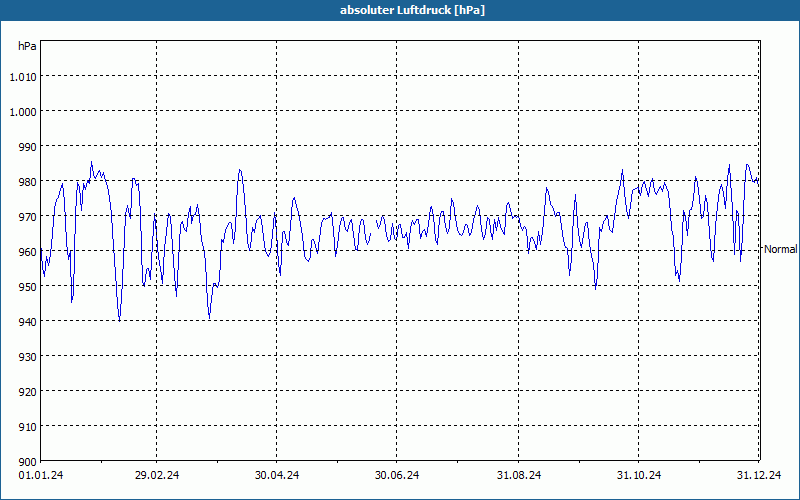
Task: Click the '920' y-axis value
Action: [28, 392]
